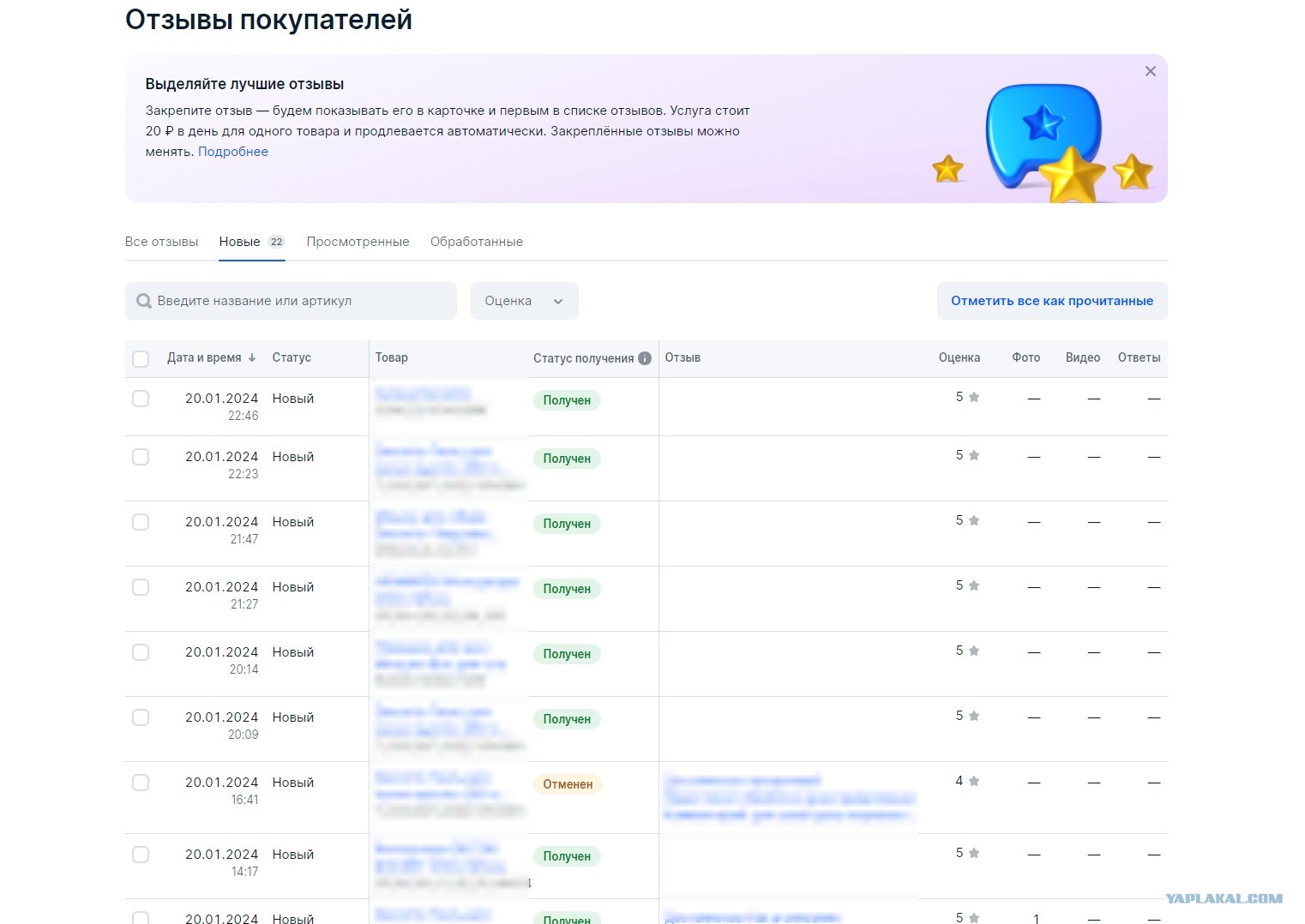Click star icon in 21:27 row
1305x924 pixels.
click(974, 585)
